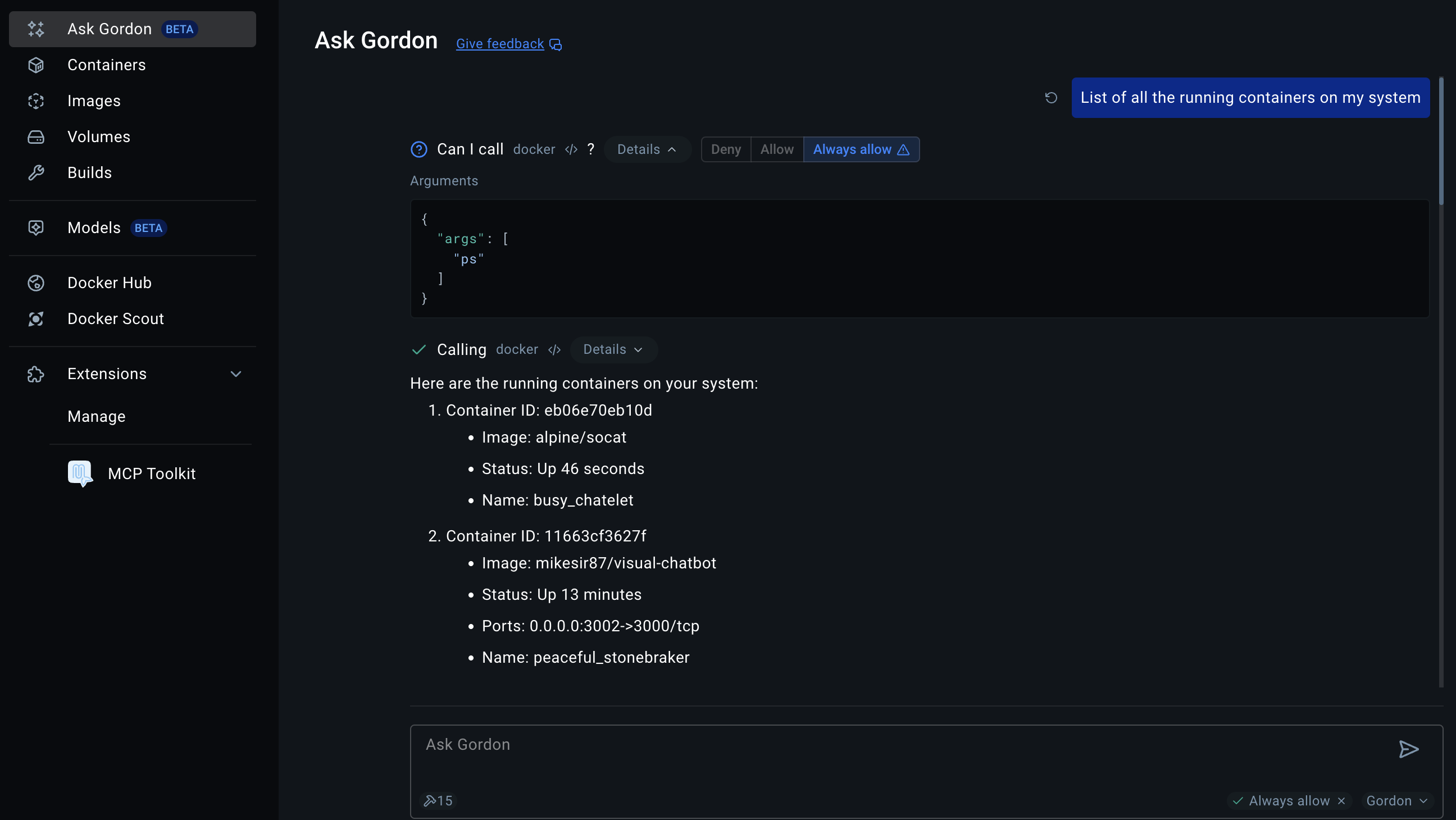Collapse the Details of the Can I call request
Viewport: 1456px width, 820px height.
pyautogui.click(x=647, y=149)
